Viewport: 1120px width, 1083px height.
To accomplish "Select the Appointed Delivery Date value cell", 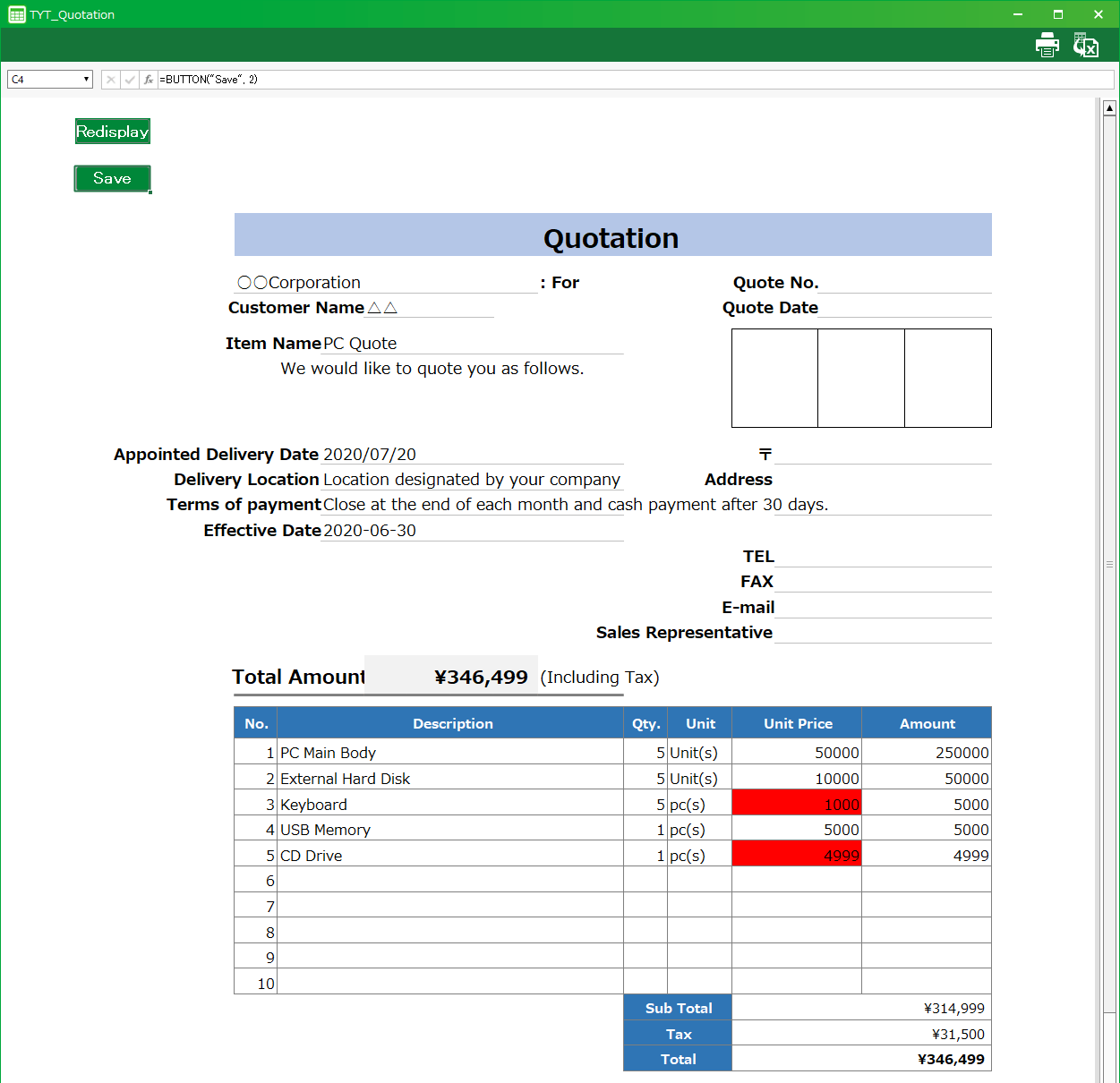I will (472, 455).
